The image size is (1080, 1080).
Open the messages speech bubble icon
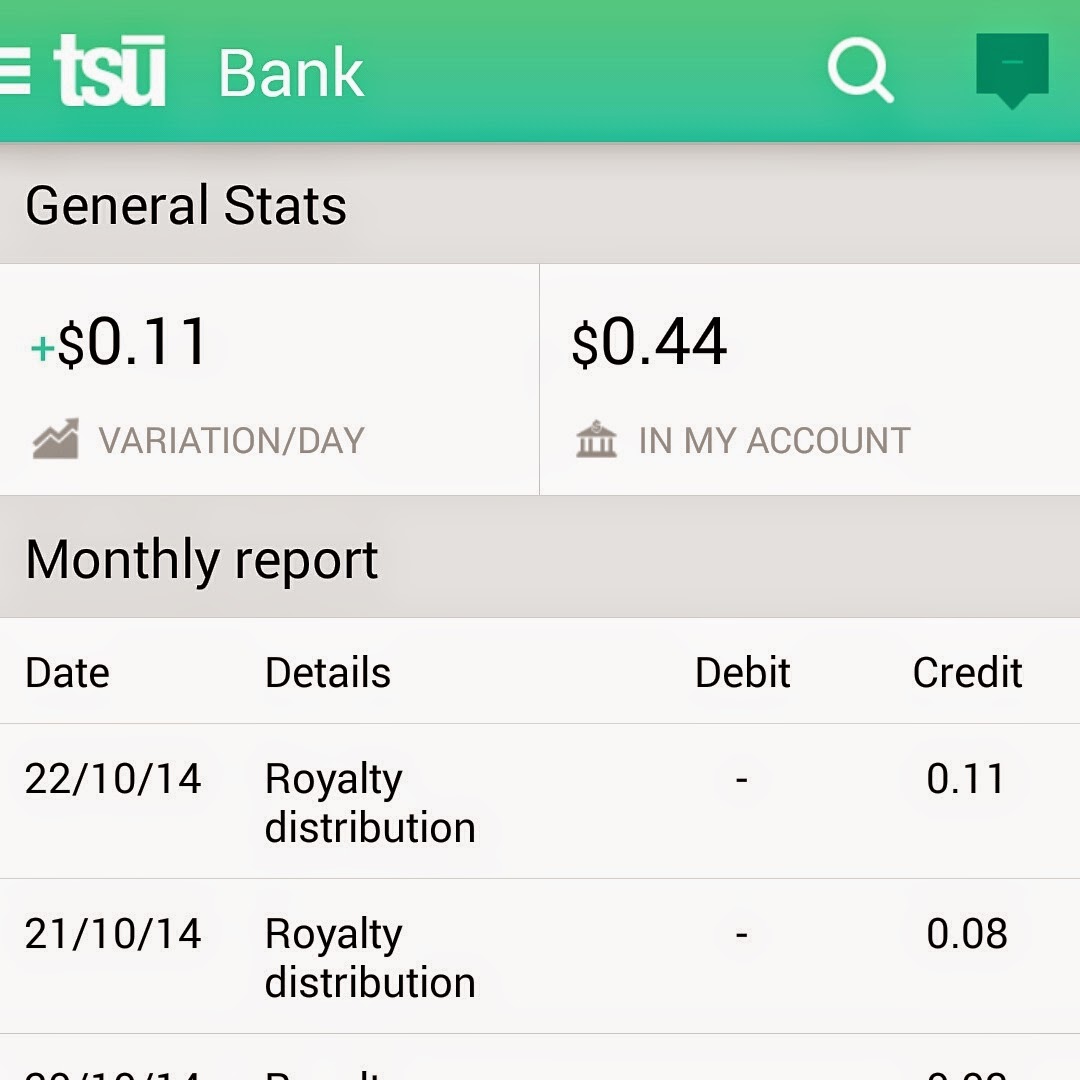1012,70
